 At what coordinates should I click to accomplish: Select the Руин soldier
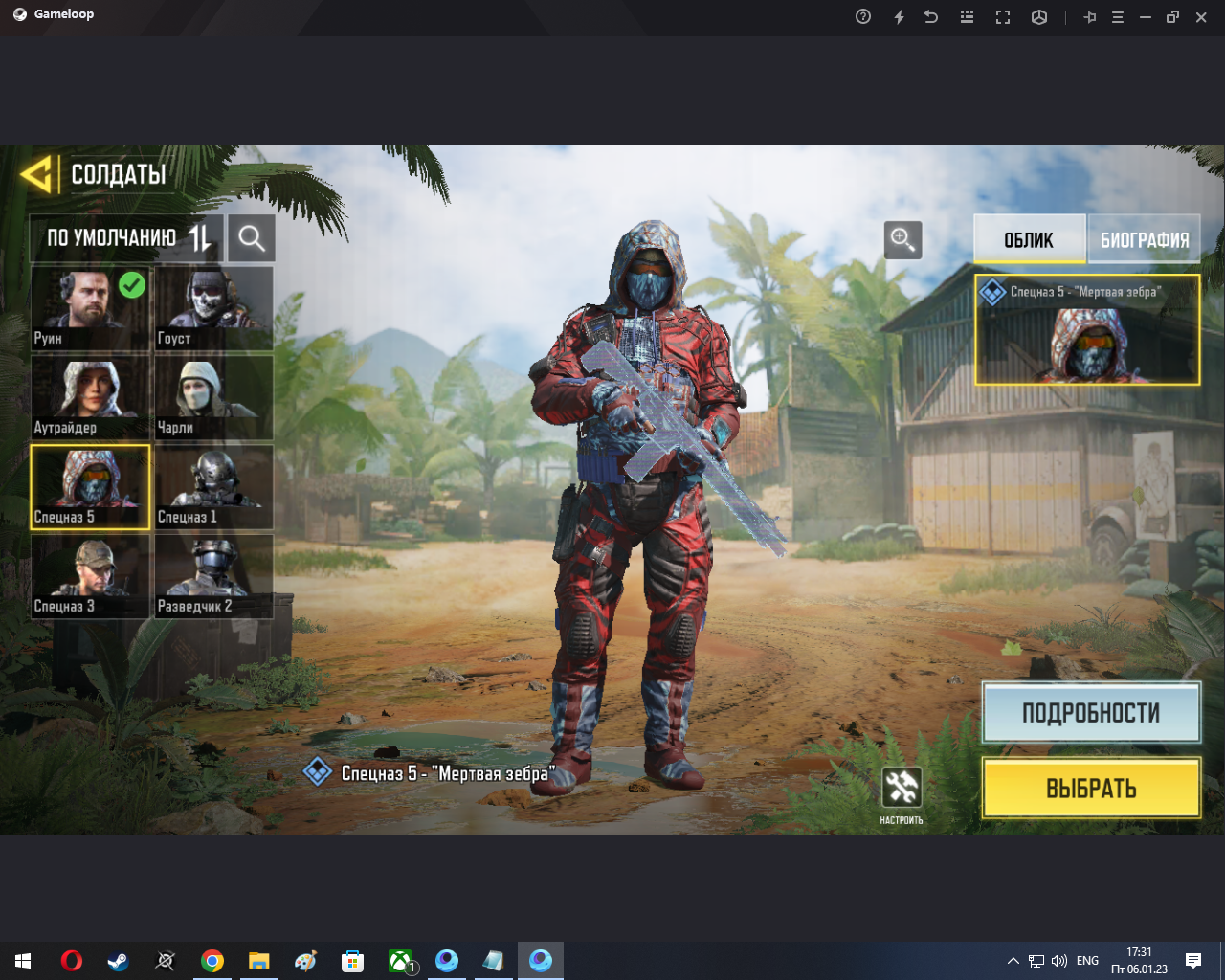point(91,308)
